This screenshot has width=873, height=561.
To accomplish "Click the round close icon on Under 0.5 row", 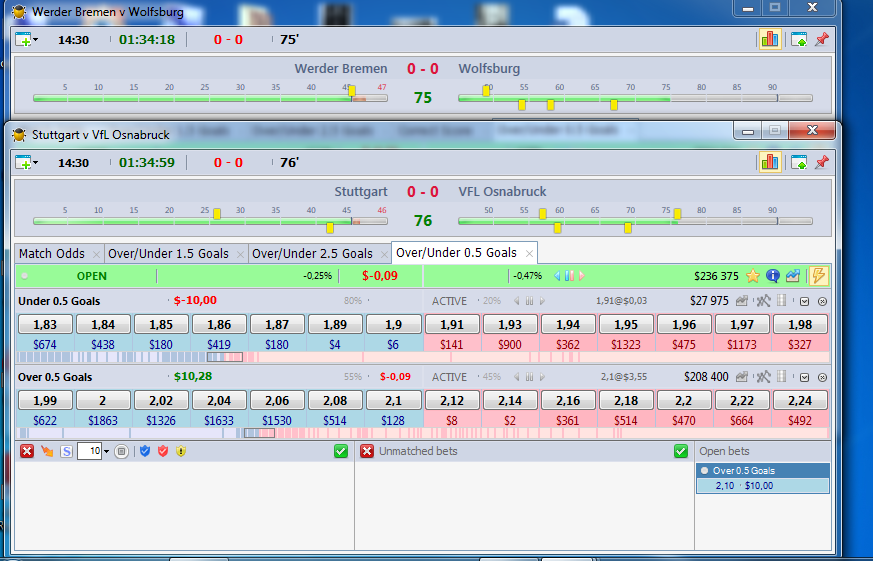I will [822, 302].
